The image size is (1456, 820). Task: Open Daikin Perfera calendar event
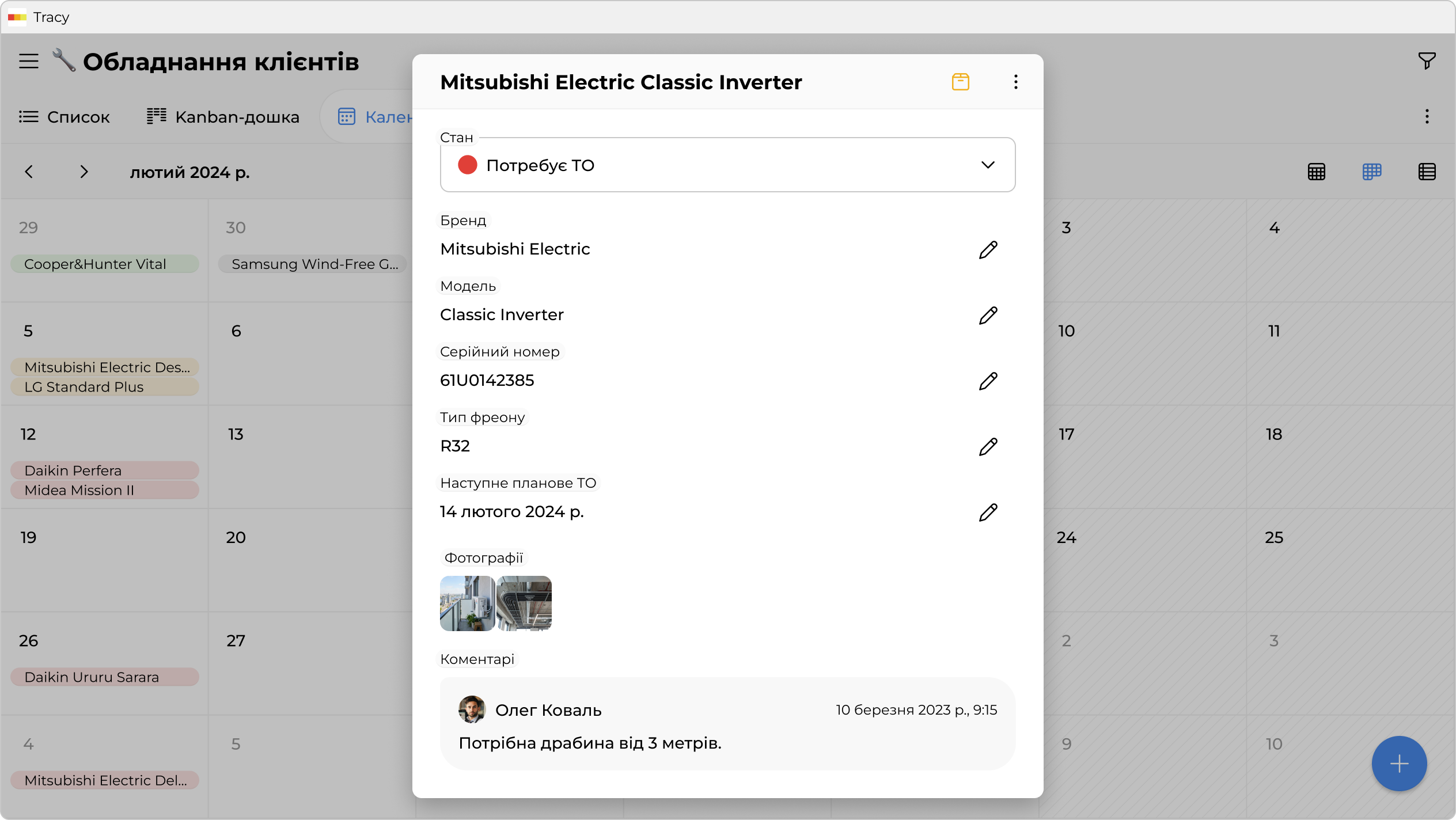[x=105, y=470]
